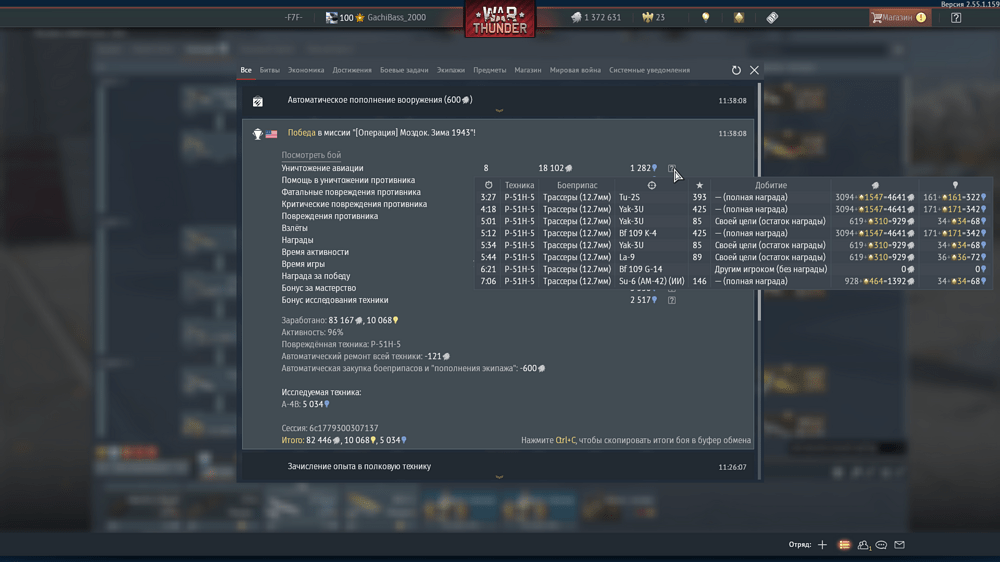
Task: Open the contacts friends icon
Action: [864, 545]
